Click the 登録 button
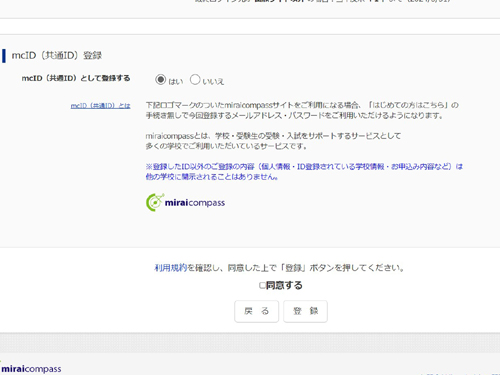This screenshot has height=375, width=500. tap(305, 311)
